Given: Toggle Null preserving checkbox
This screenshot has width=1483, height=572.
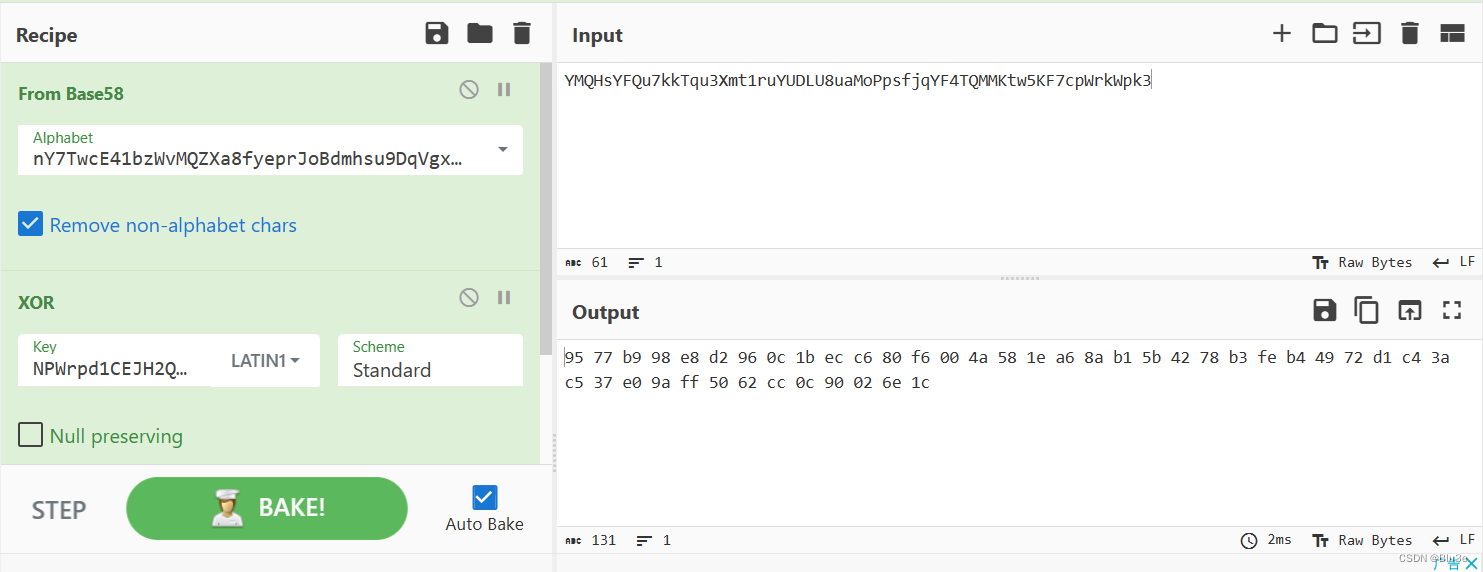Looking at the screenshot, I should coord(31,435).
